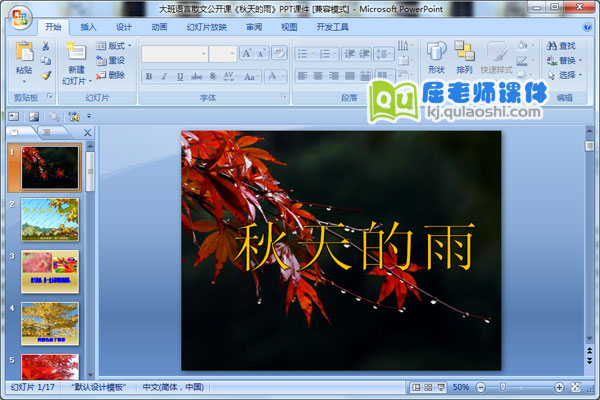Fit slide to current window icon

(576, 387)
